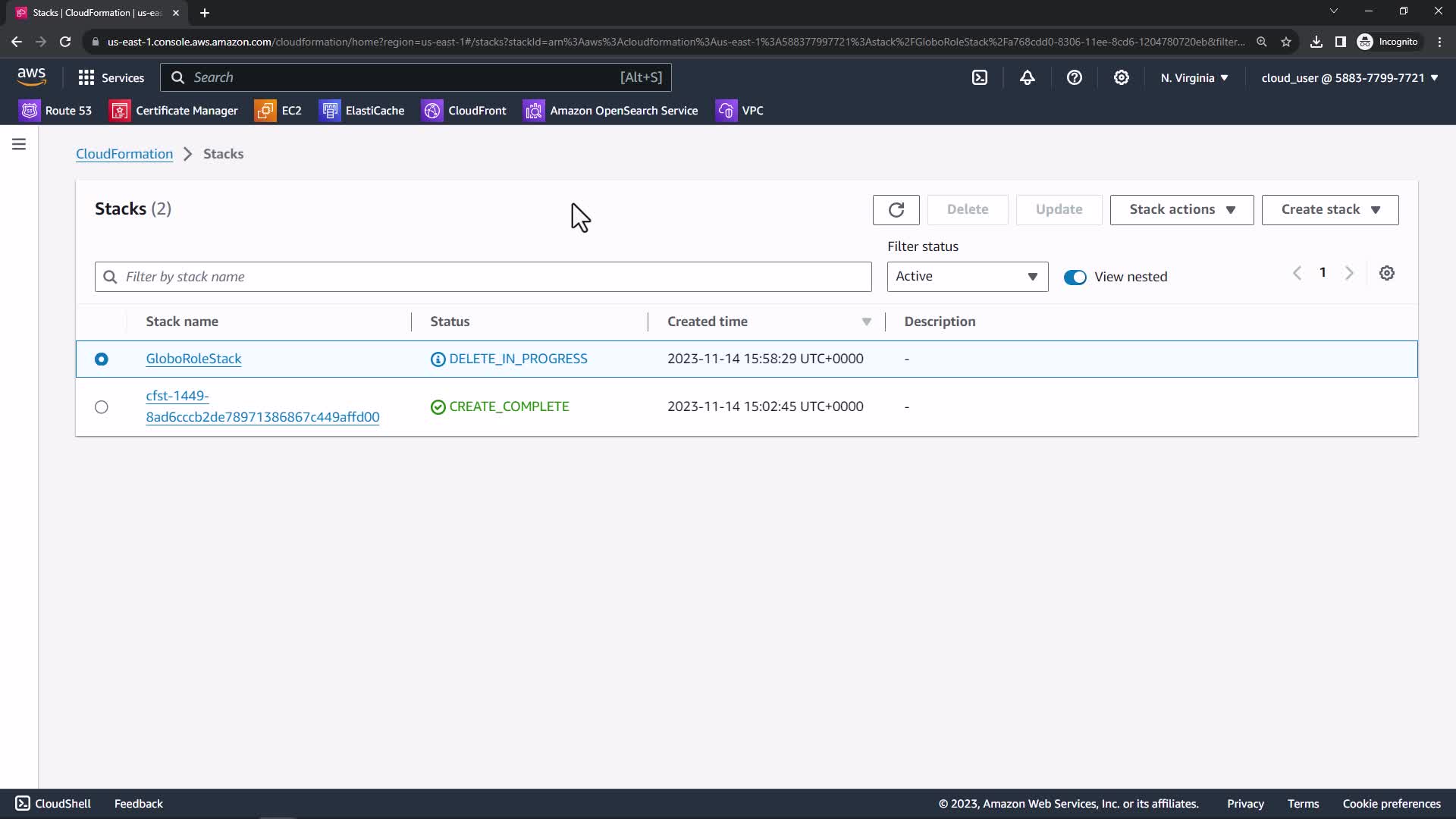Open the Route 53 shortcut
The image size is (1456, 819).
55,111
